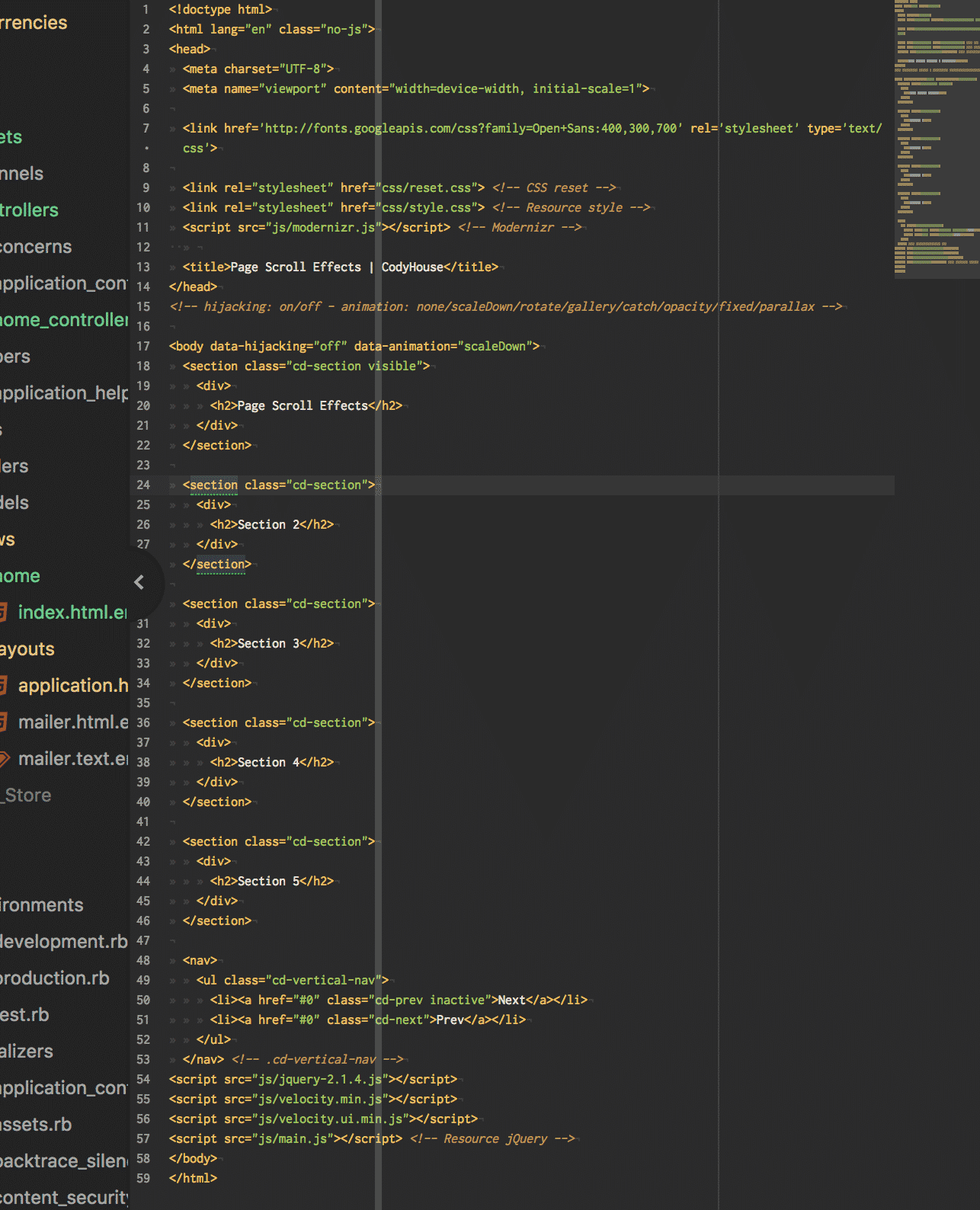Open mailer.text file in sidebar
Viewport: 980px width, 1210px height.
tap(73, 759)
